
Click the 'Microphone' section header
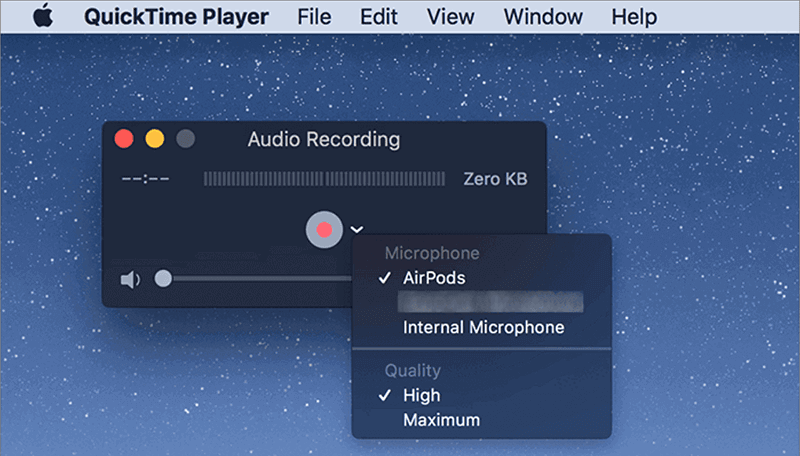pos(432,253)
